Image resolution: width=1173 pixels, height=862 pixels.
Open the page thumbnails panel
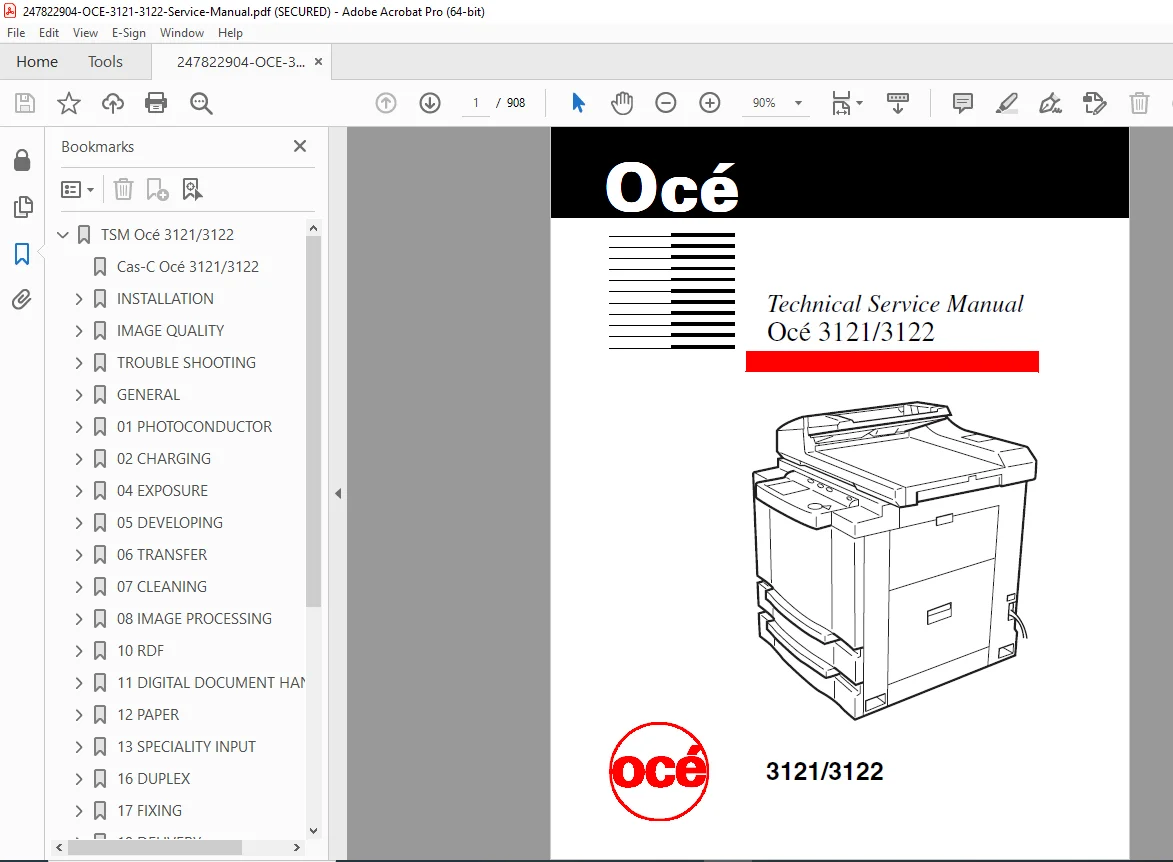pos(22,207)
